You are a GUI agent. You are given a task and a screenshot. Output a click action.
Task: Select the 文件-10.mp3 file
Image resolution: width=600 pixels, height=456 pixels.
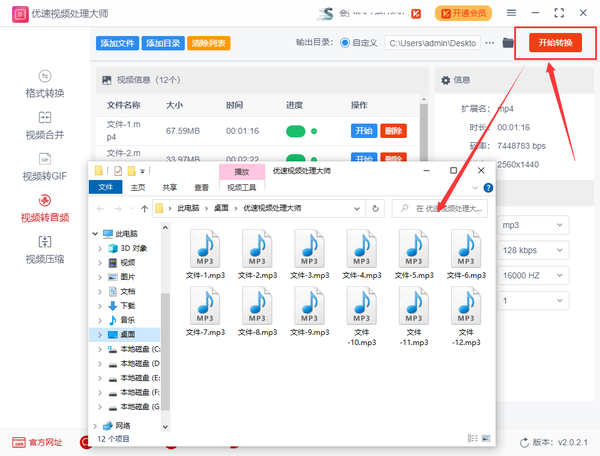pyautogui.click(x=362, y=316)
